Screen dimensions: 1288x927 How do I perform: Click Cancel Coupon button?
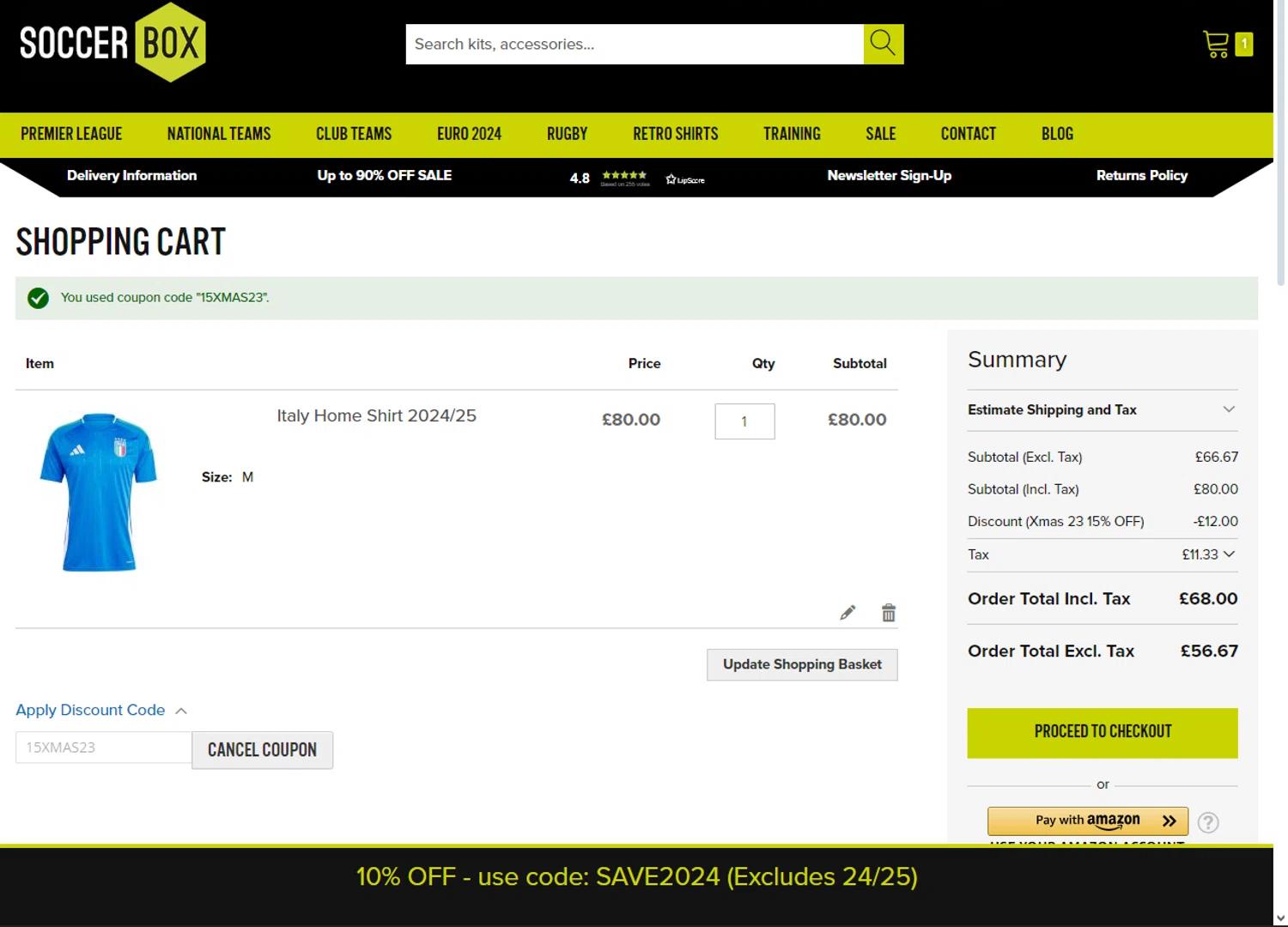pyautogui.click(x=262, y=750)
